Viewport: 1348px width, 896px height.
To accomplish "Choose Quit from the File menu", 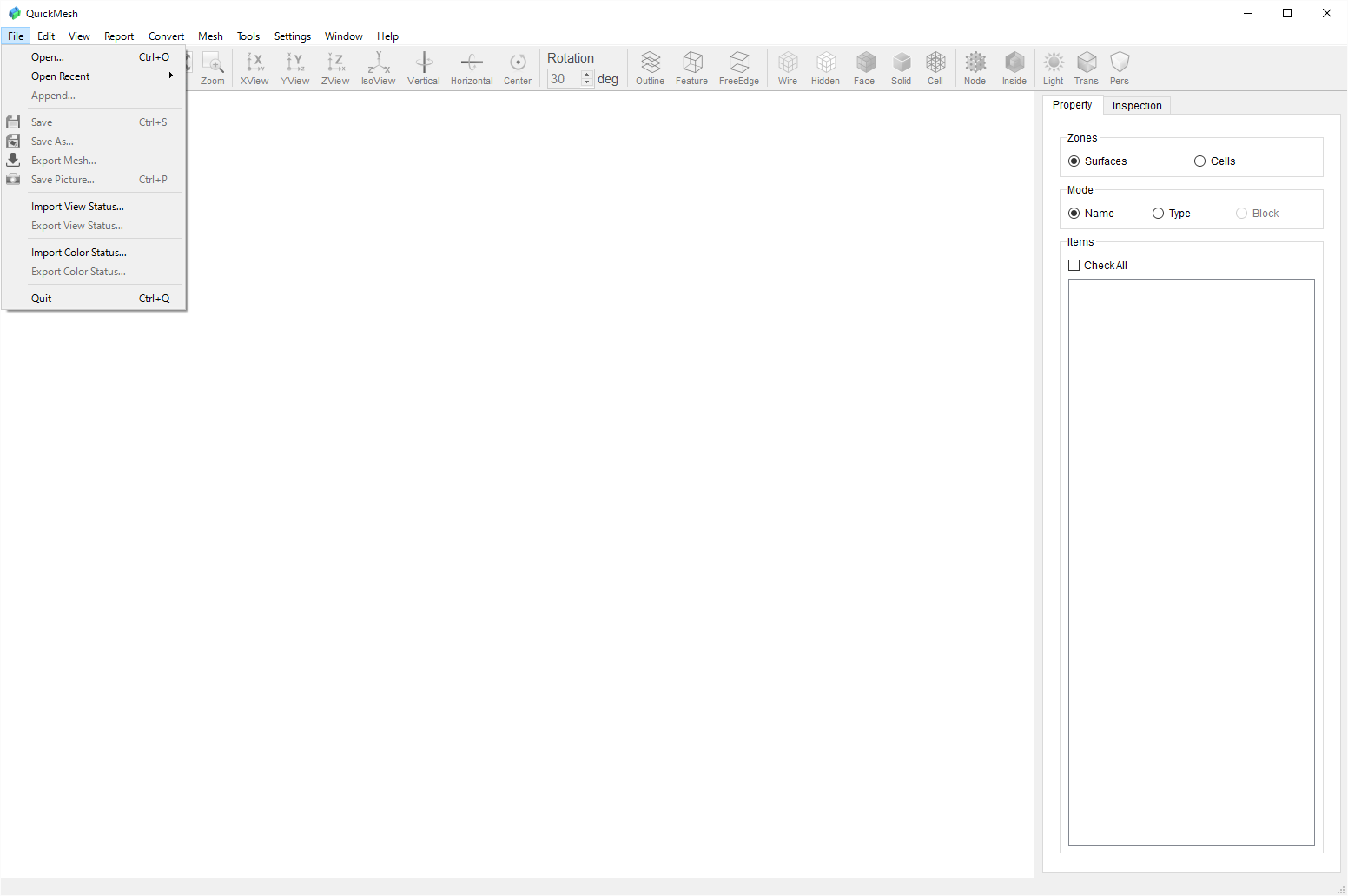I will pyautogui.click(x=94, y=299).
